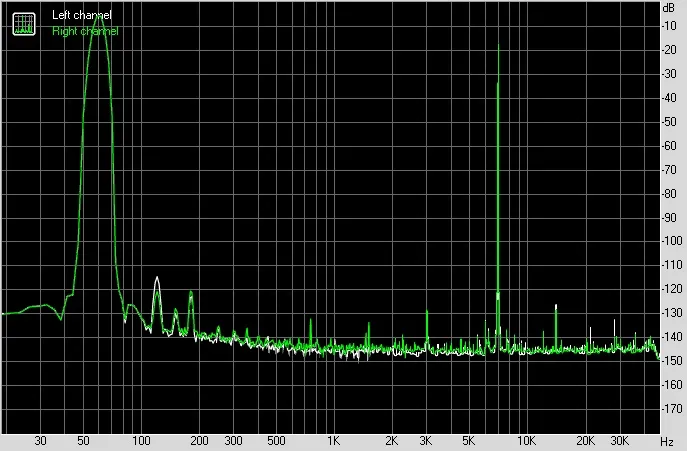Click the "-90" dB axis value

click(669, 217)
